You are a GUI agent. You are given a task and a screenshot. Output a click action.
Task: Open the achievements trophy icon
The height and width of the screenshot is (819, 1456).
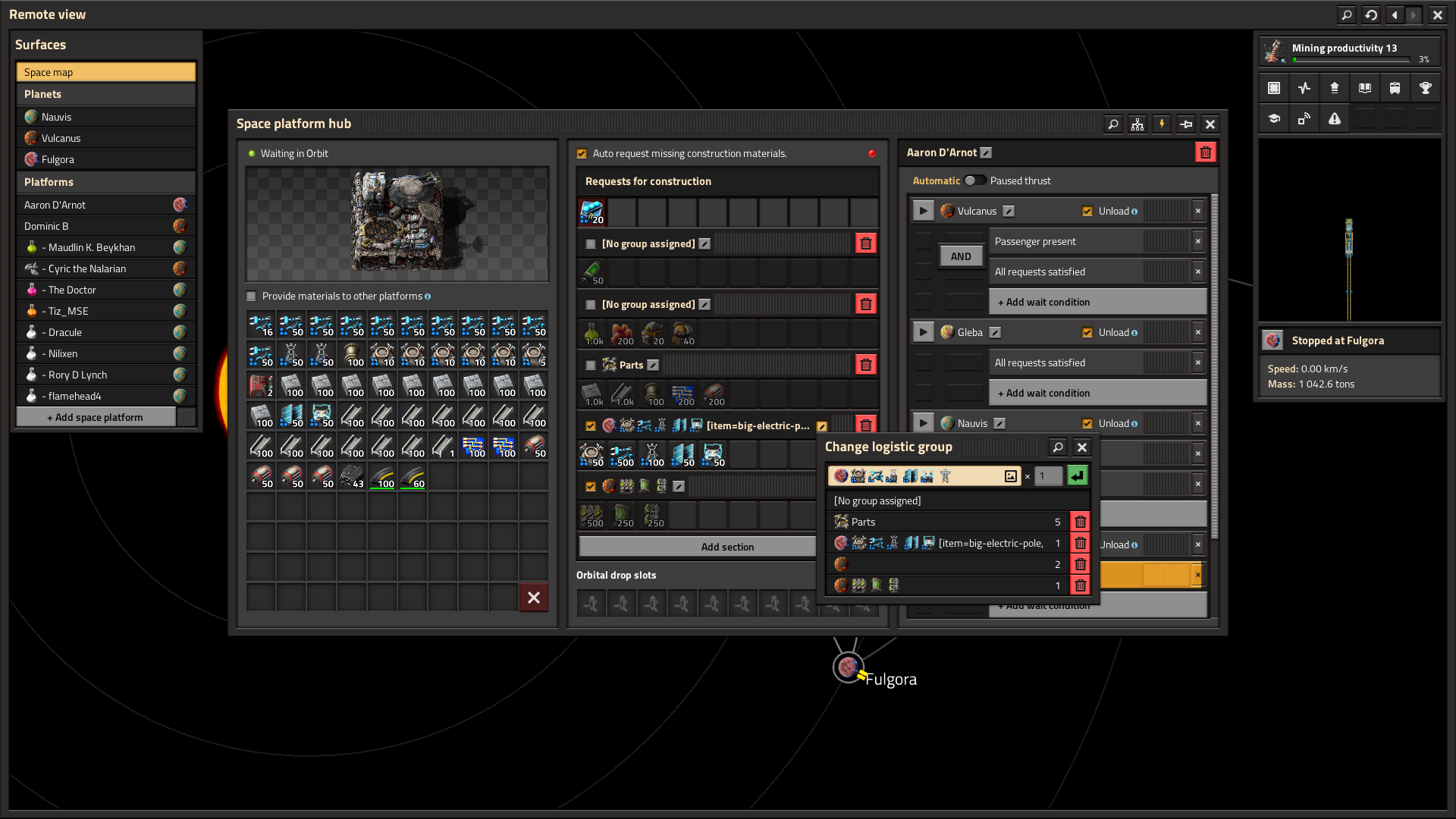click(x=1426, y=88)
